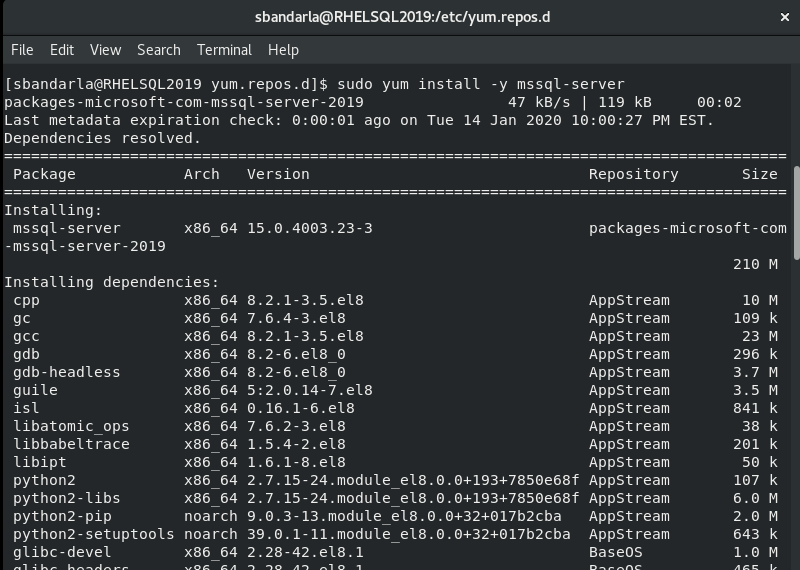The width and height of the screenshot is (800, 570).
Task: Click the 'libbabeltrace' package name
Action: (x=71, y=444)
